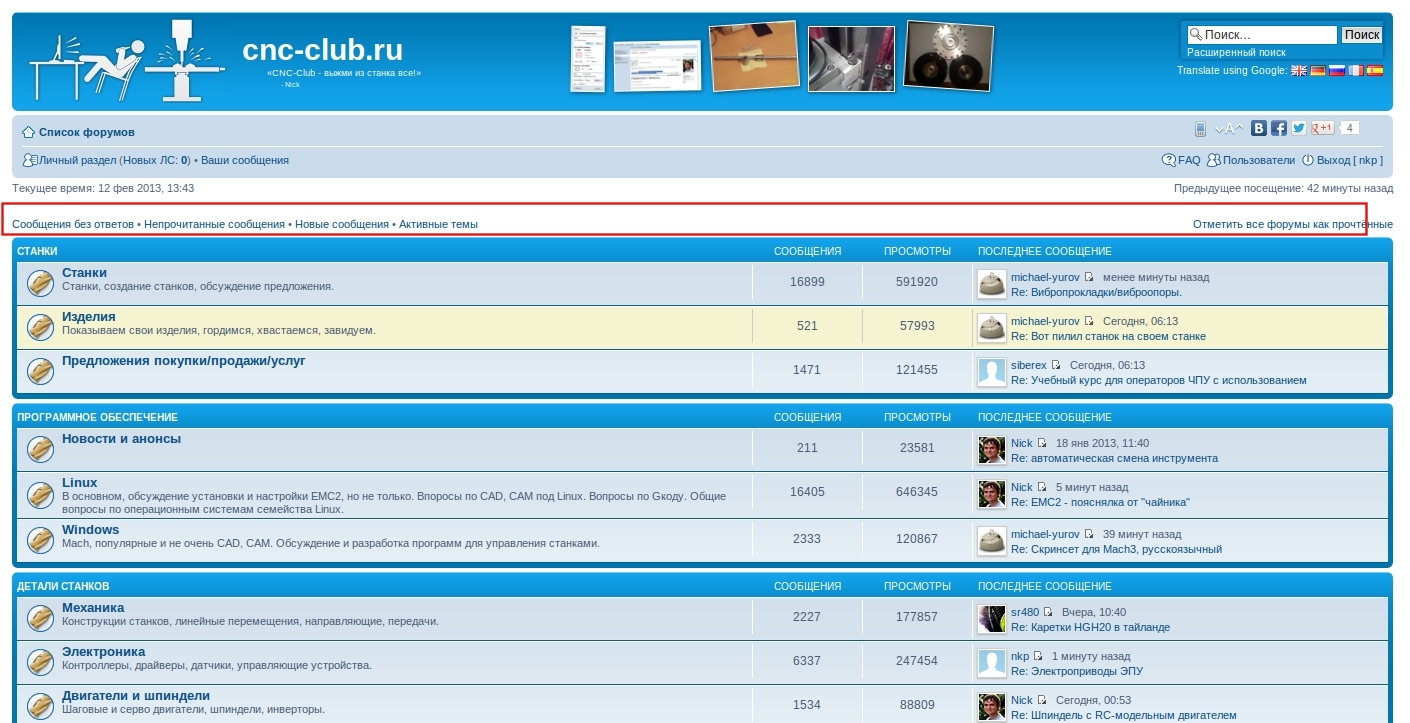Open the FAQ page
Viewport: 1410px width, 723px height.
[1189, 160]
